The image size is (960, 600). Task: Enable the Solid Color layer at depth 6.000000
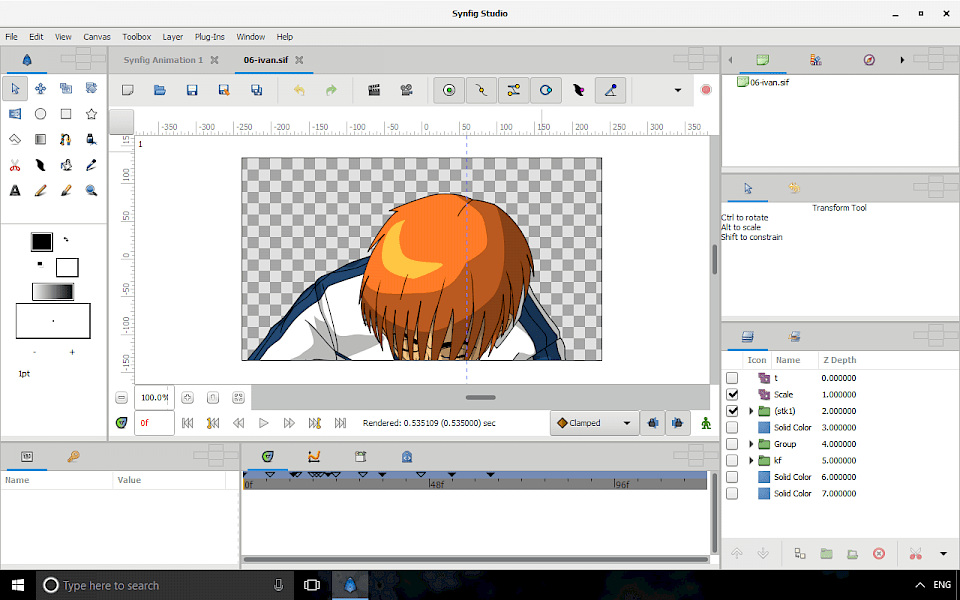click(x=732, y=477)
